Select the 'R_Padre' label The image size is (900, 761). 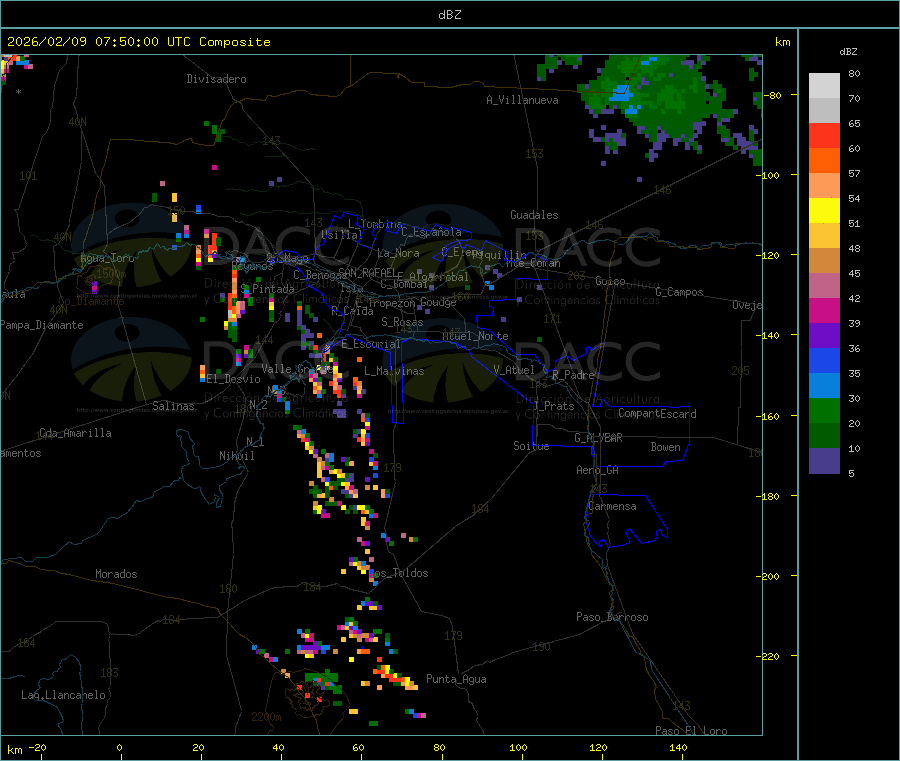click(x=573, y=375)
